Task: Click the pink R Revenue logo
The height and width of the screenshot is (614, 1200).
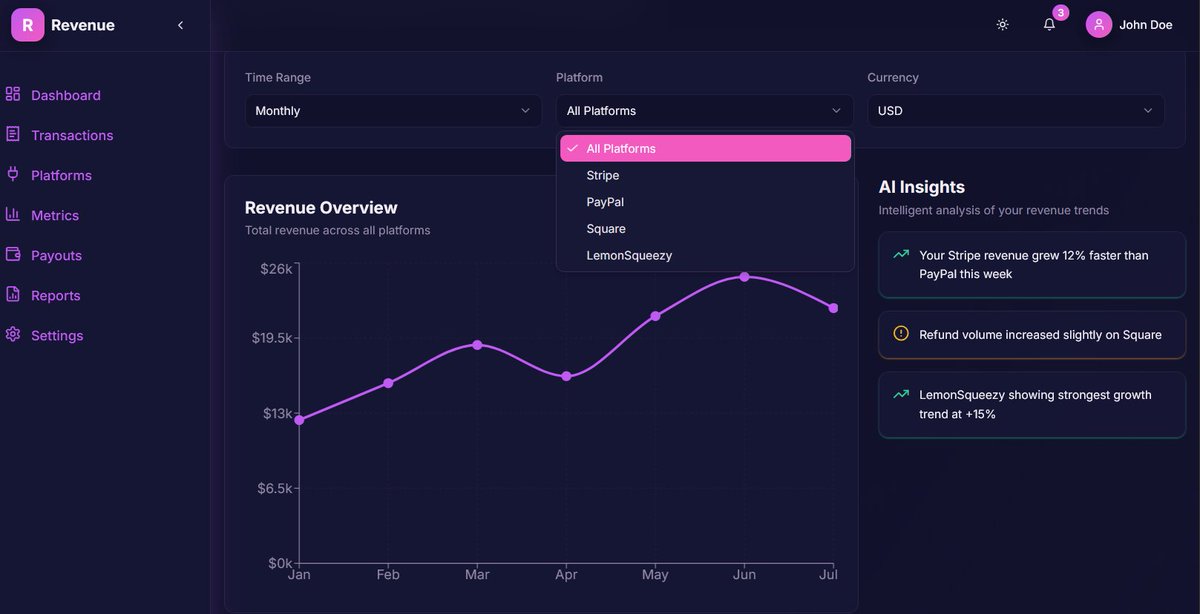Action: 28,25
